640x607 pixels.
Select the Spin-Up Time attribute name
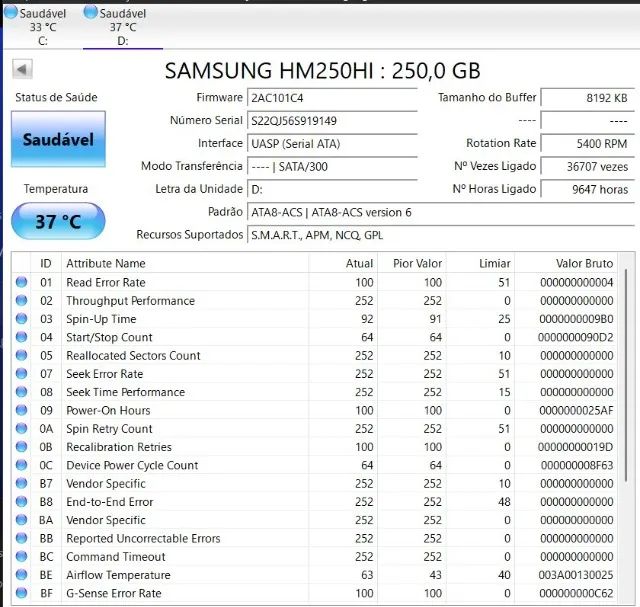[x=101, y=319]
